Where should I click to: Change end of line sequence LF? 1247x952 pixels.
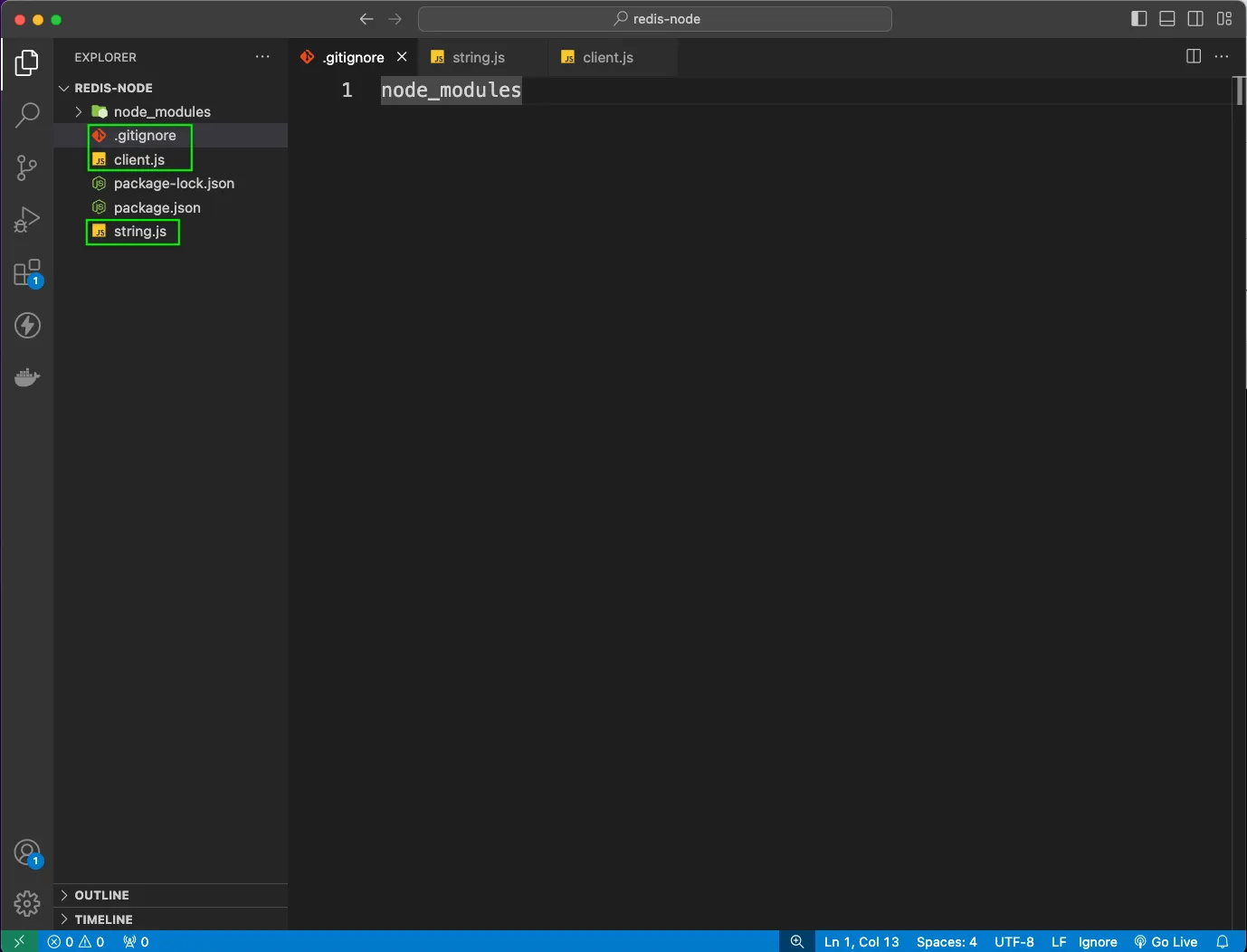pos(1059,941)
